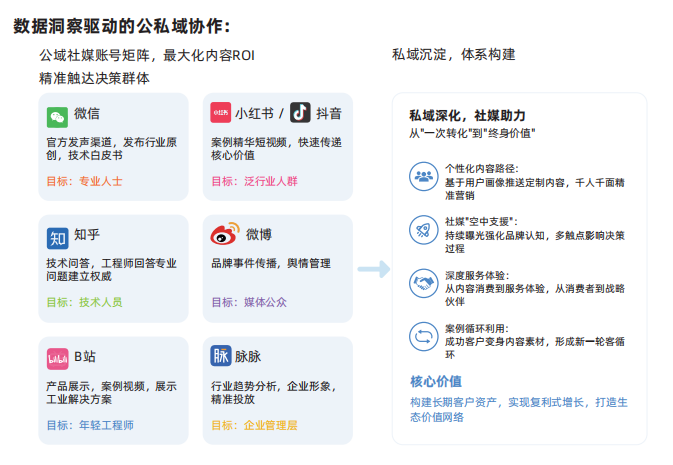The height and width of the screenshot is (465, 673).
Task: Click the blue Maimai 脉 icon
Action: [x=221, y=356]
